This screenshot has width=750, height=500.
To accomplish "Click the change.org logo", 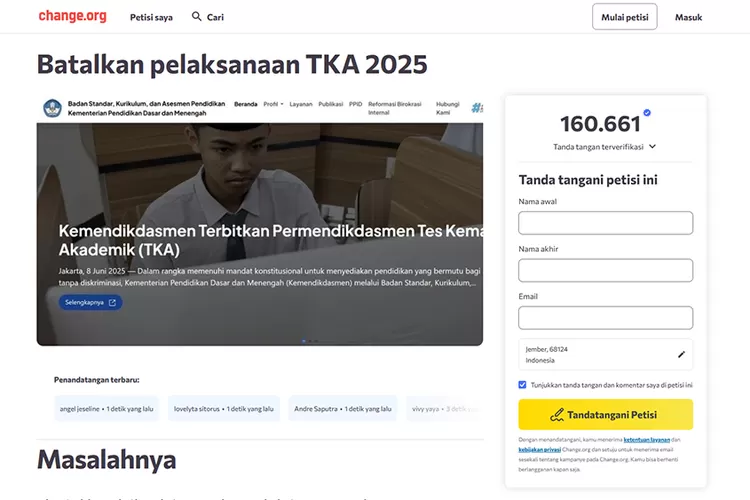I will 72,16.
